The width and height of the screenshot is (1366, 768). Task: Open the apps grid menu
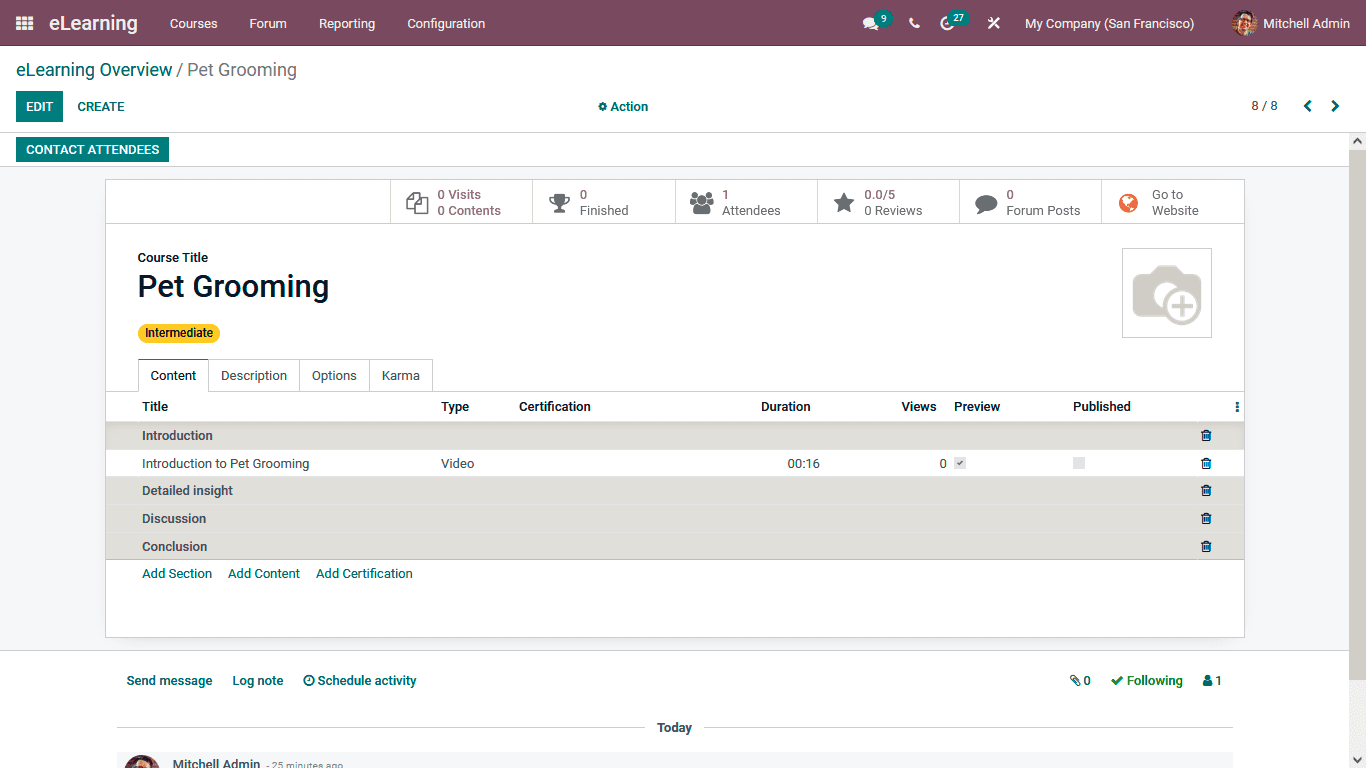coord(22,23)
